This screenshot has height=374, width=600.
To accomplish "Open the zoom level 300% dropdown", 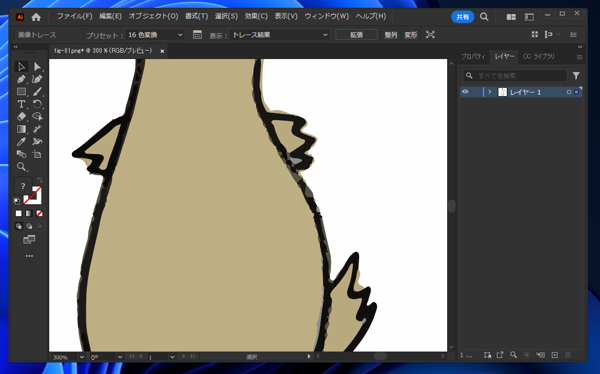I will (82, 357).
